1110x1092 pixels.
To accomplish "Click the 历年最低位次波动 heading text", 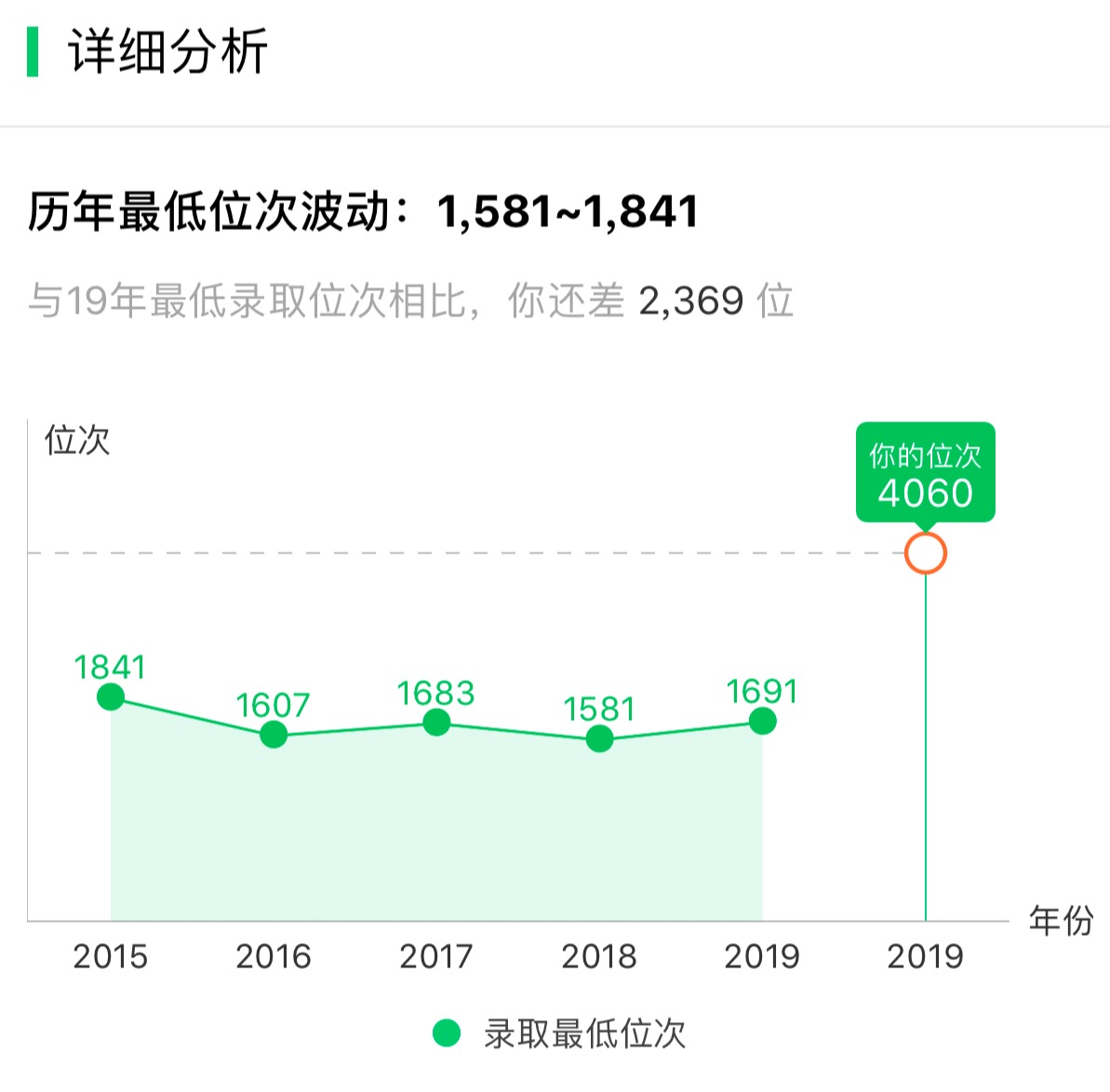I will (x=209, y=211).
